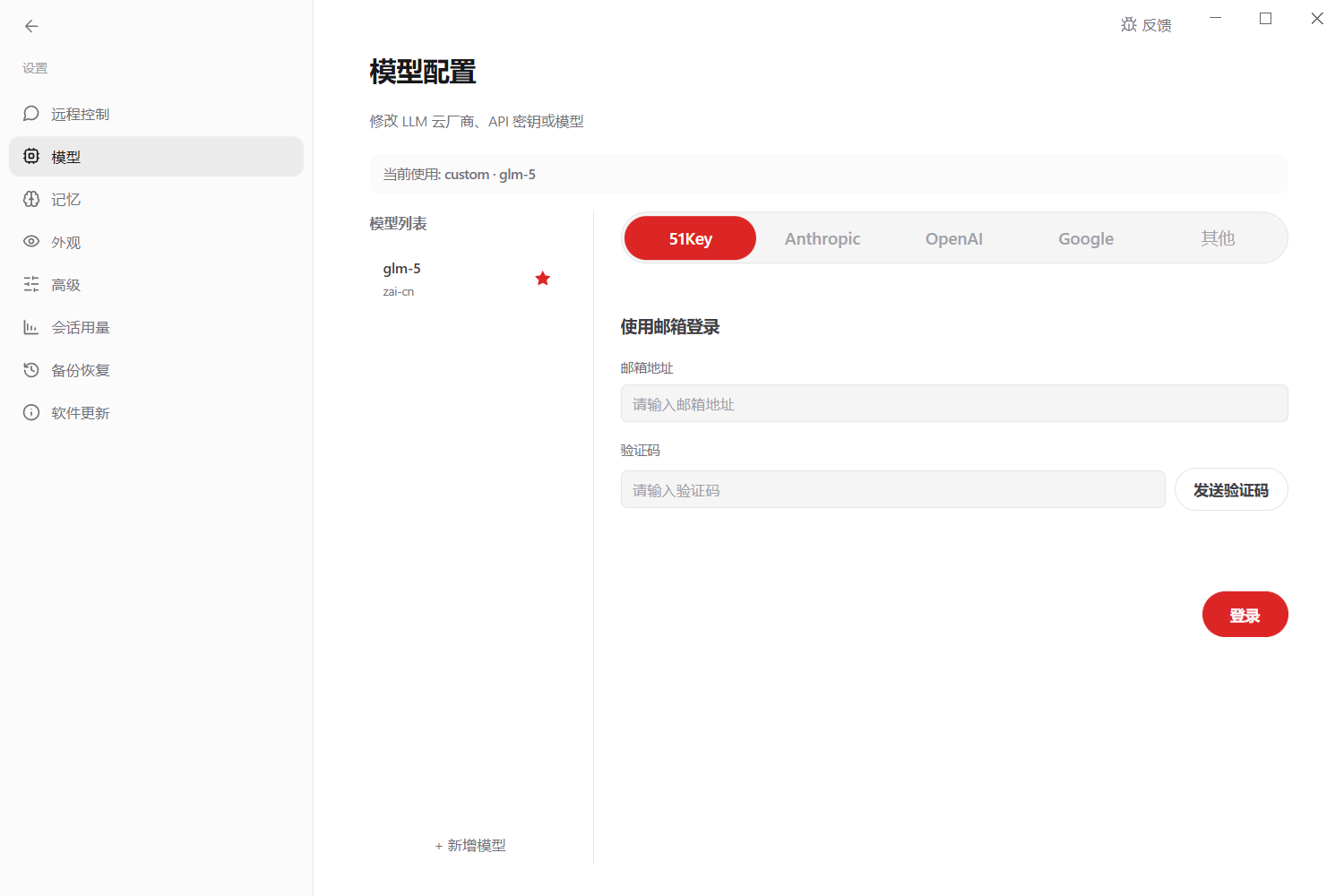The image size is (1344, 896).
Task: Open 外观 settings page
Action: pos(156,242)
